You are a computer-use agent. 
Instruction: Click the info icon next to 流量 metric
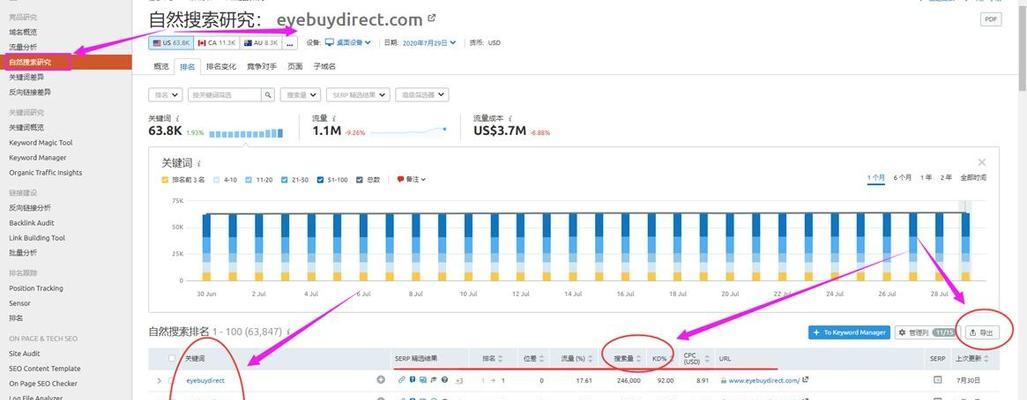335,119
